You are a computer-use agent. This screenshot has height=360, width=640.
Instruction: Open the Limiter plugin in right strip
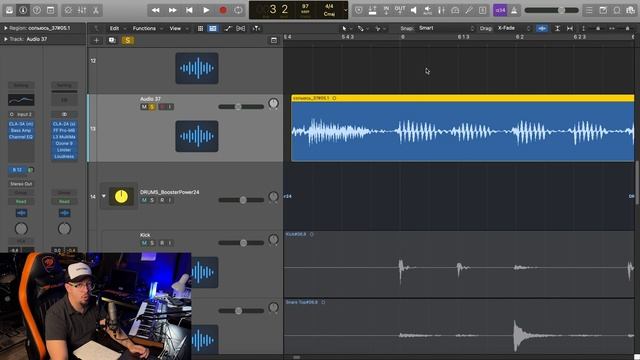point(64,150)
